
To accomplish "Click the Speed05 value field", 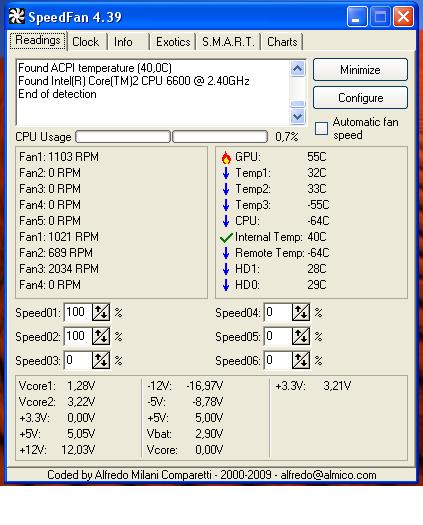I will pos(278,336).
